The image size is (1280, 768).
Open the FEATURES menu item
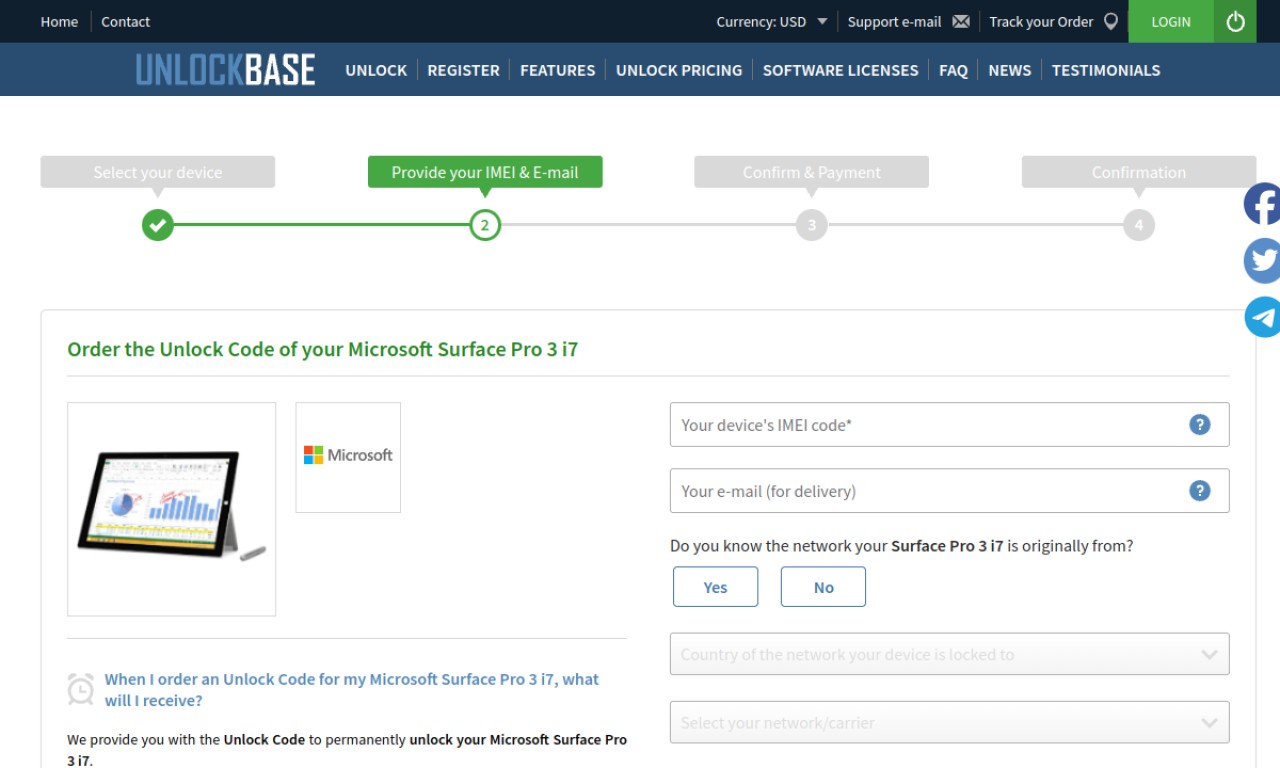[557, 70]
